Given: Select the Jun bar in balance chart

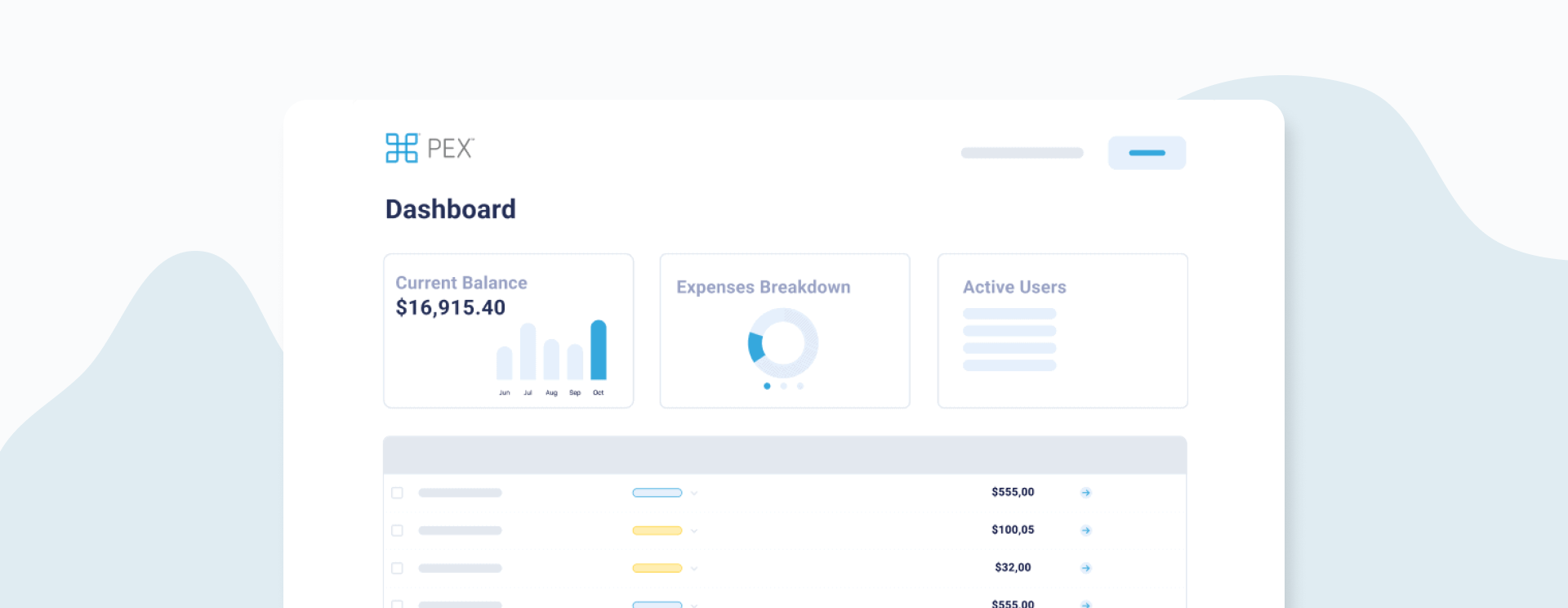Looking at the screenshot, I should [x=505, y=364].
